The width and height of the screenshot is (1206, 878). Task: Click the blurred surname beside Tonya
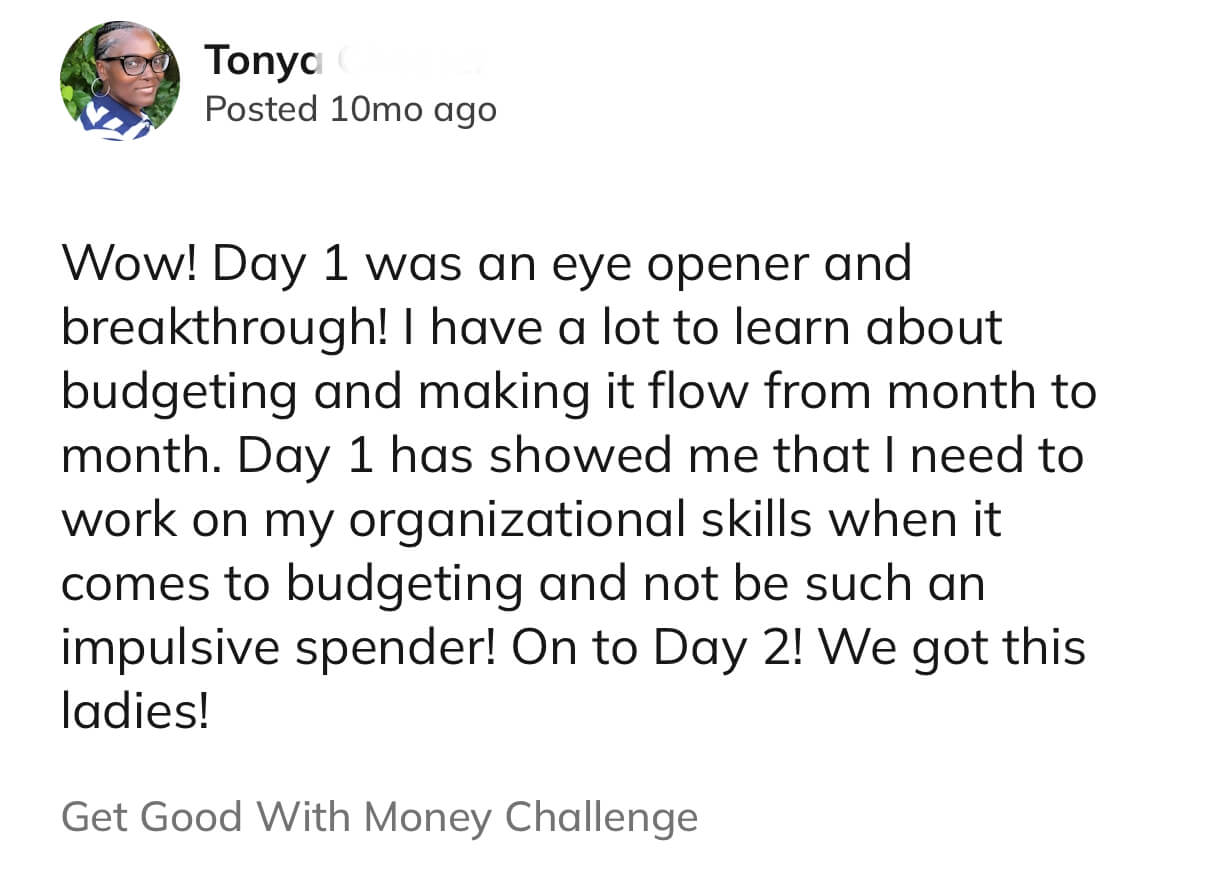pyautogui.click(x=410, y=61)
